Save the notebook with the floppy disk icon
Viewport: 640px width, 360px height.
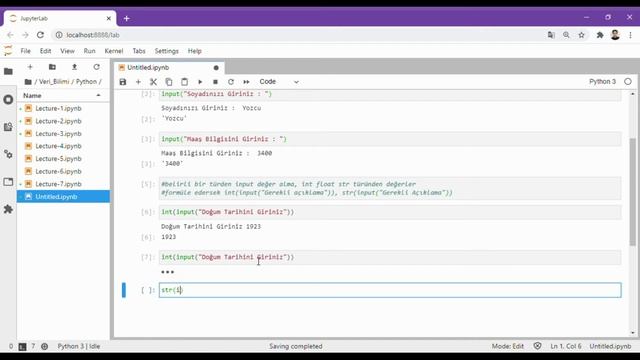[123, 82]
